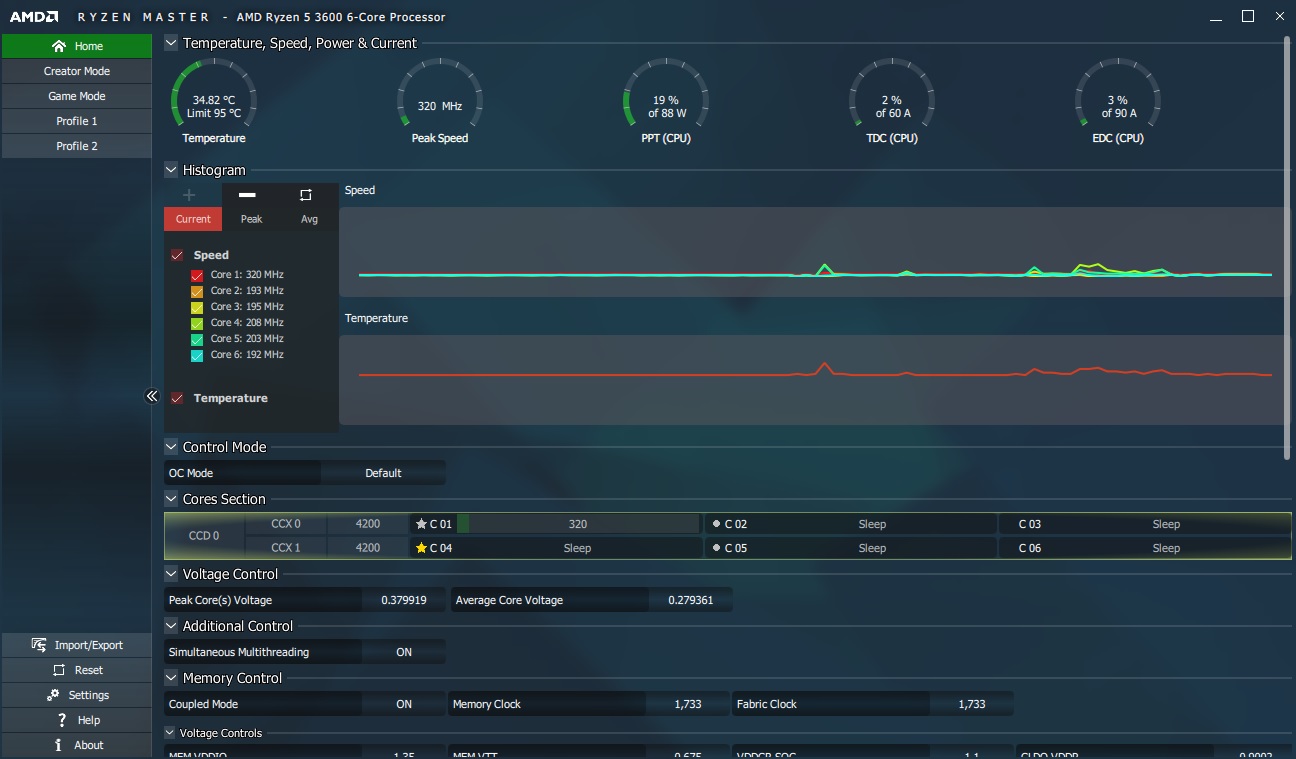Open the About page
The image size is (1296, 759).
click(76, 745)
